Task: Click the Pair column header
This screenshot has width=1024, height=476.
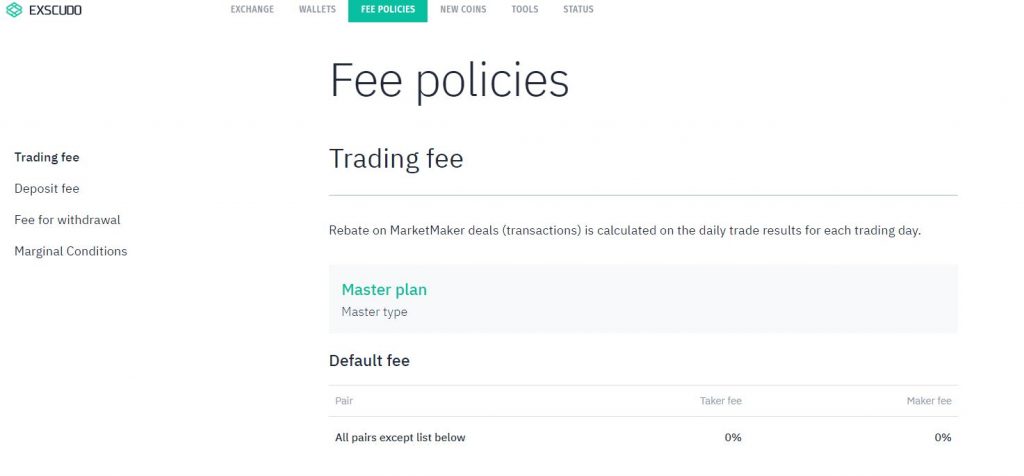Action: point(344,401)
